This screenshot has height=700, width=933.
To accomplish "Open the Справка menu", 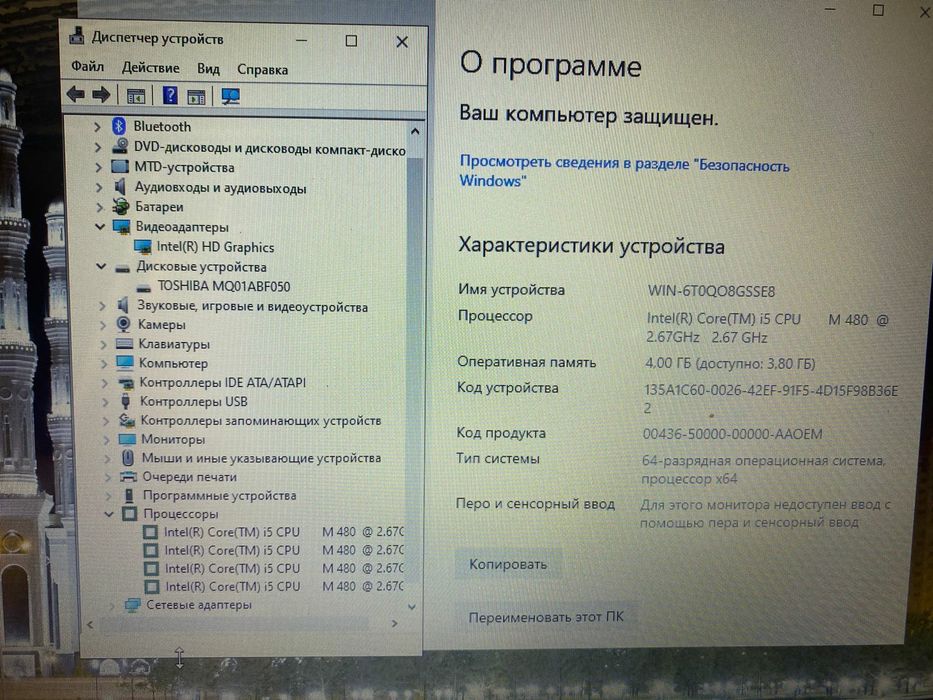I will point(262,70).
